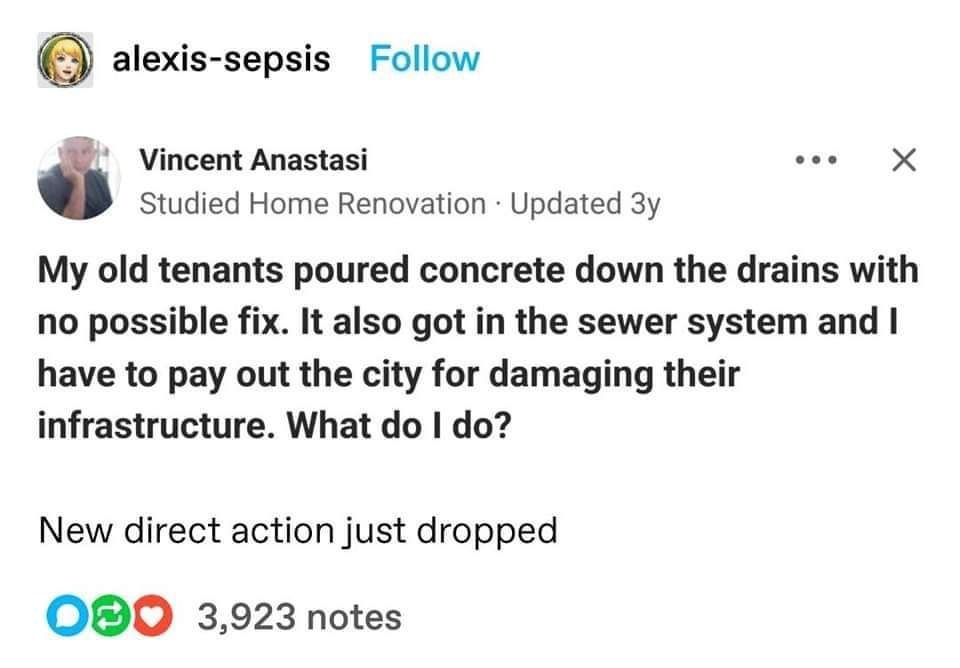Click the "Updated 3y" timestamp
Viewport: 960px width, 668px height.
pos(586,204)
